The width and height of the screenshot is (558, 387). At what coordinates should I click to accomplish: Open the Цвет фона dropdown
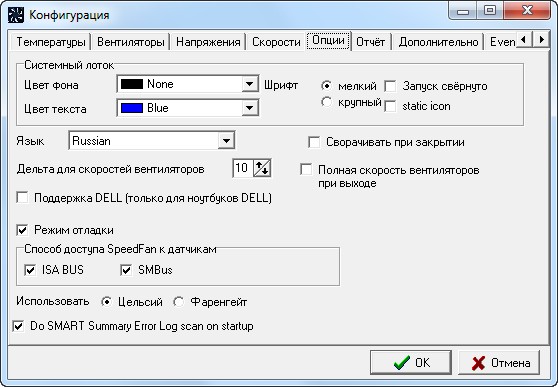click(250, 84)
